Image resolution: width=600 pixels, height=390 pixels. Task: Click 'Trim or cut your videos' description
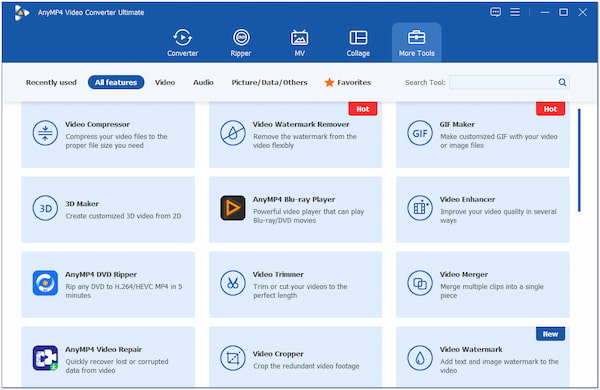300,291
